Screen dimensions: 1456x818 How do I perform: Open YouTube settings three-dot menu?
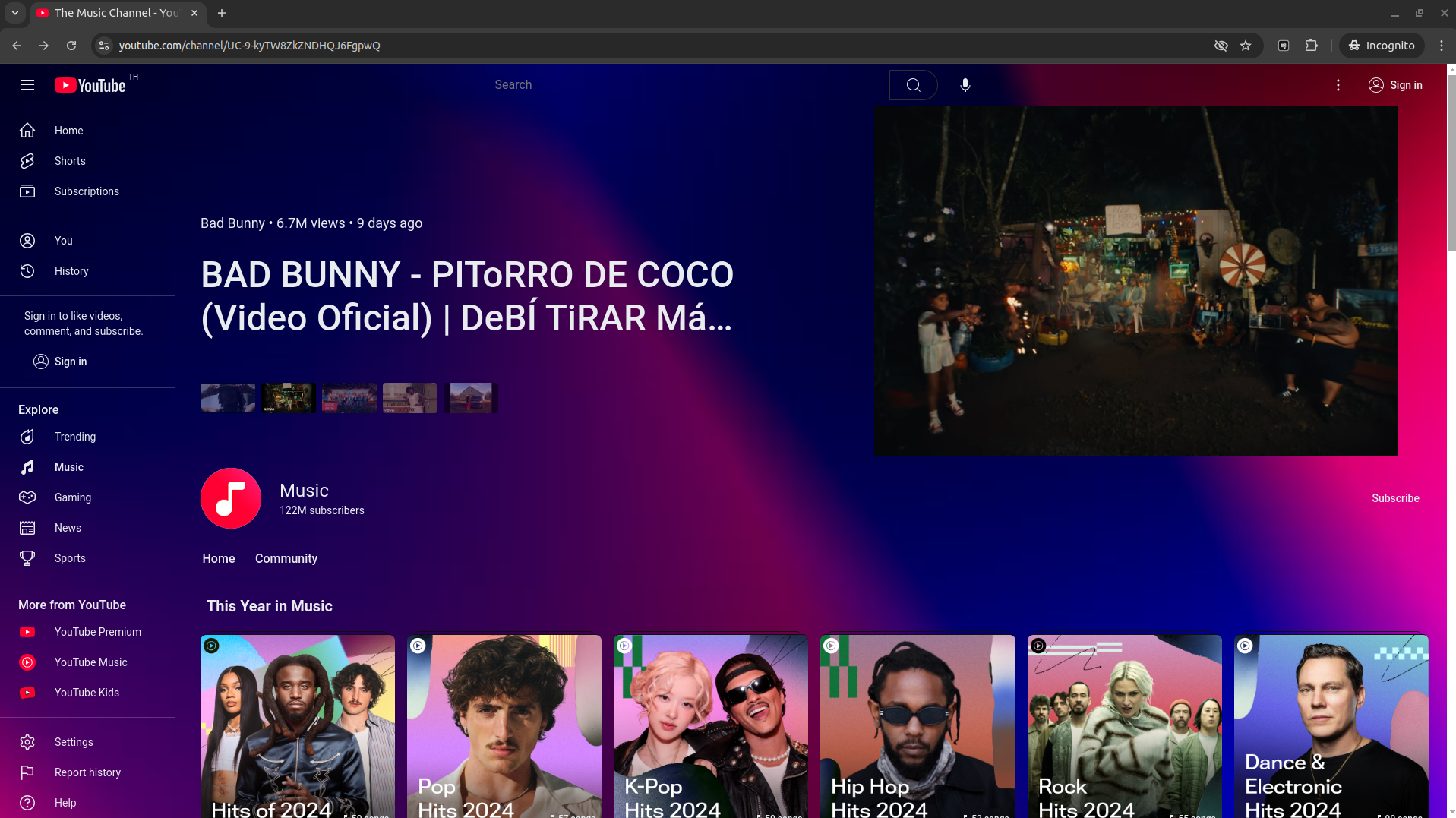tap(1338, 85)
